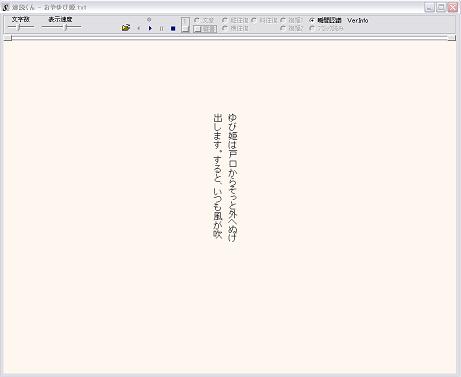This screenshot has width=461, height=377.
Task: Click the small vertical slider beside stop button
Action: (x=185, y=25)
